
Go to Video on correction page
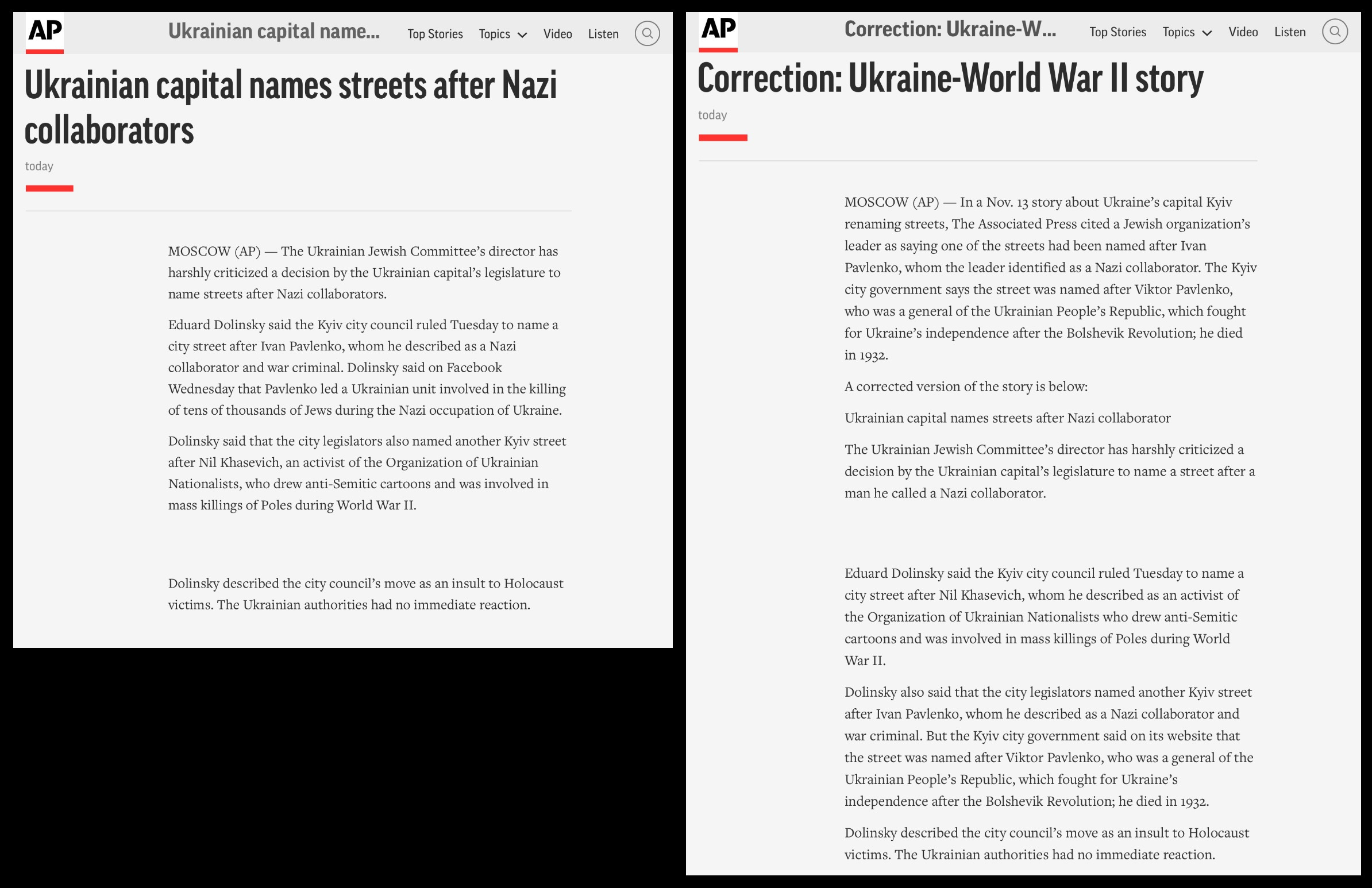click(1242, 32)
